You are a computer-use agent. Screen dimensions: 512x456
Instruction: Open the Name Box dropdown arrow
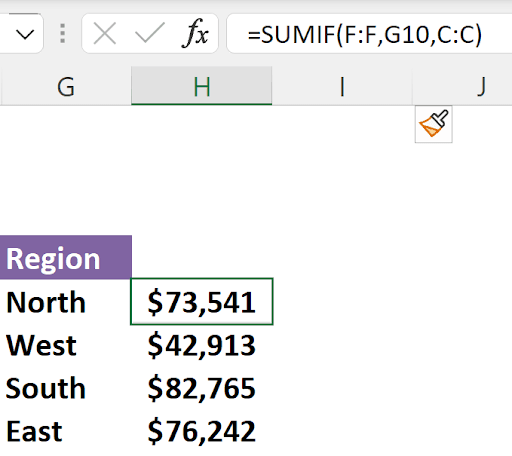25,34
